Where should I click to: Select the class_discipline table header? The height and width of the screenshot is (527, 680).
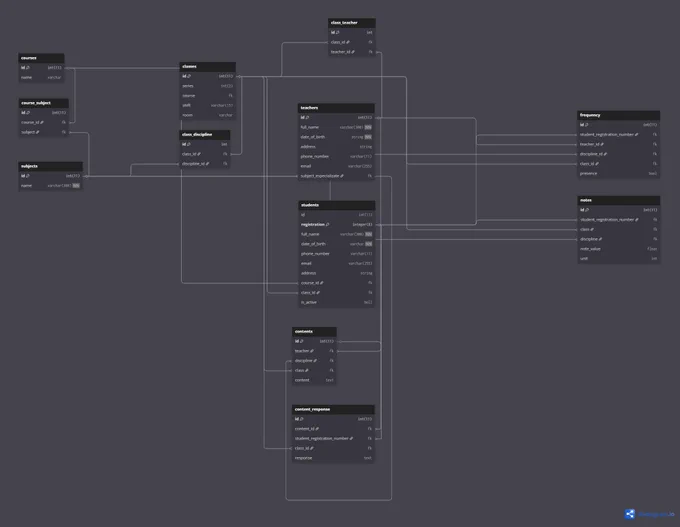[204, 134]
